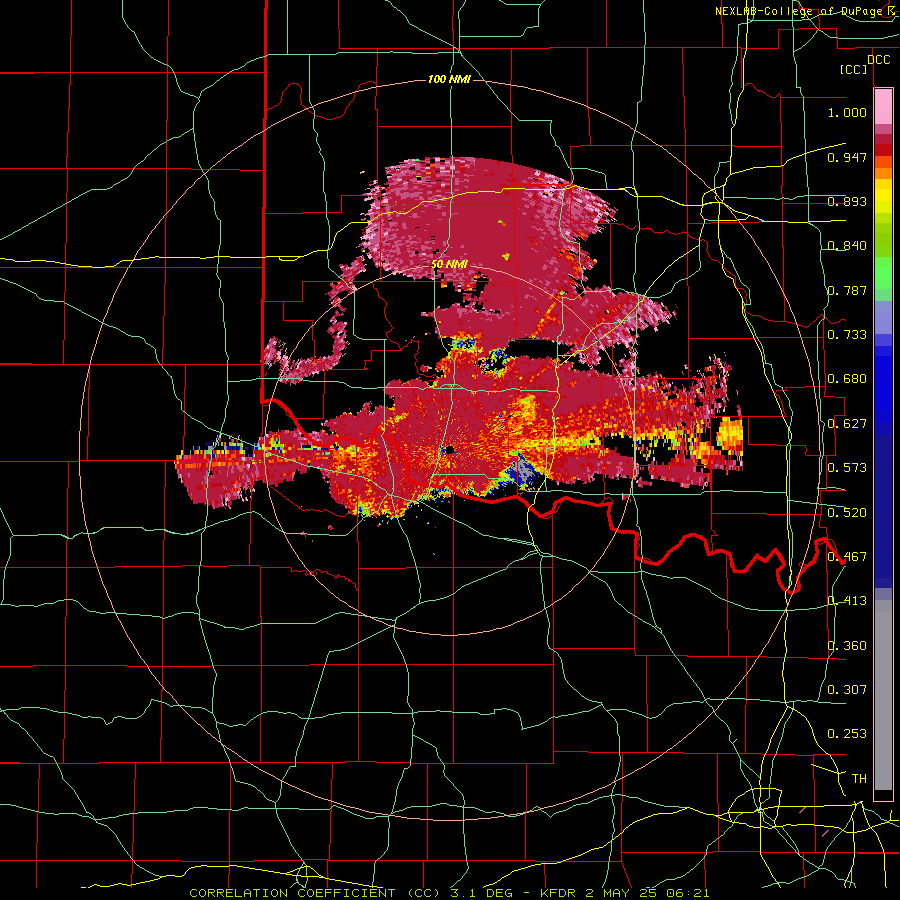
Task: Click the 0.307 scale value
Action: [847, 689]
